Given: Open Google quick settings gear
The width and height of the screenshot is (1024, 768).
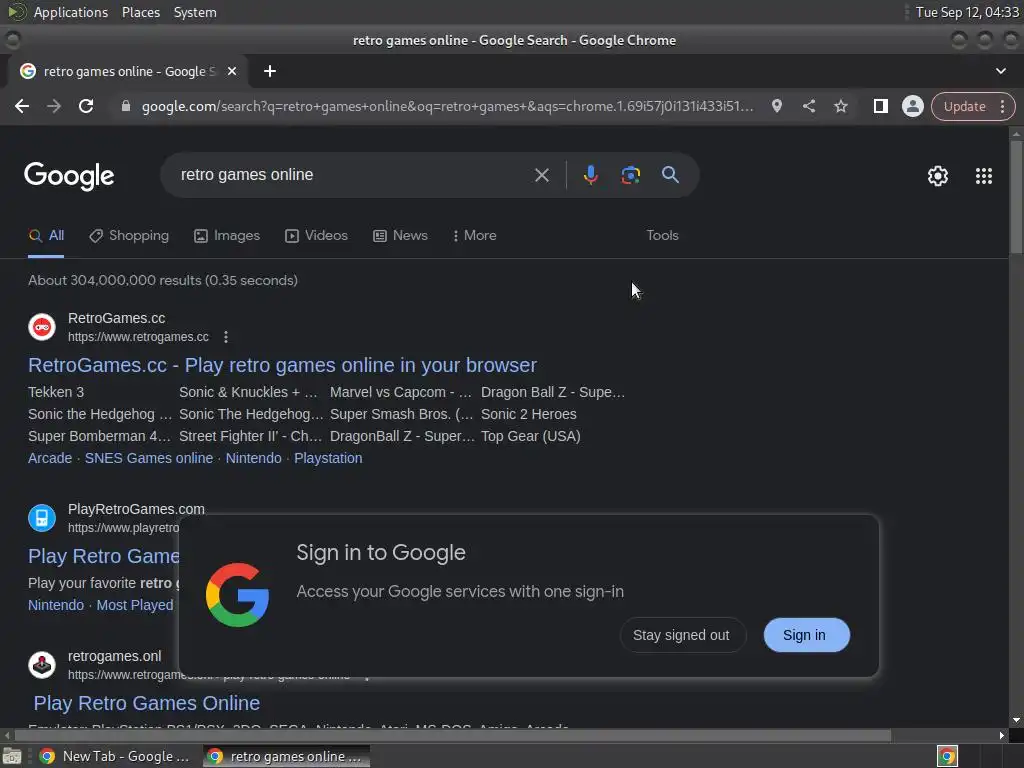Looking at the screenshot, I should coord(938,176).
